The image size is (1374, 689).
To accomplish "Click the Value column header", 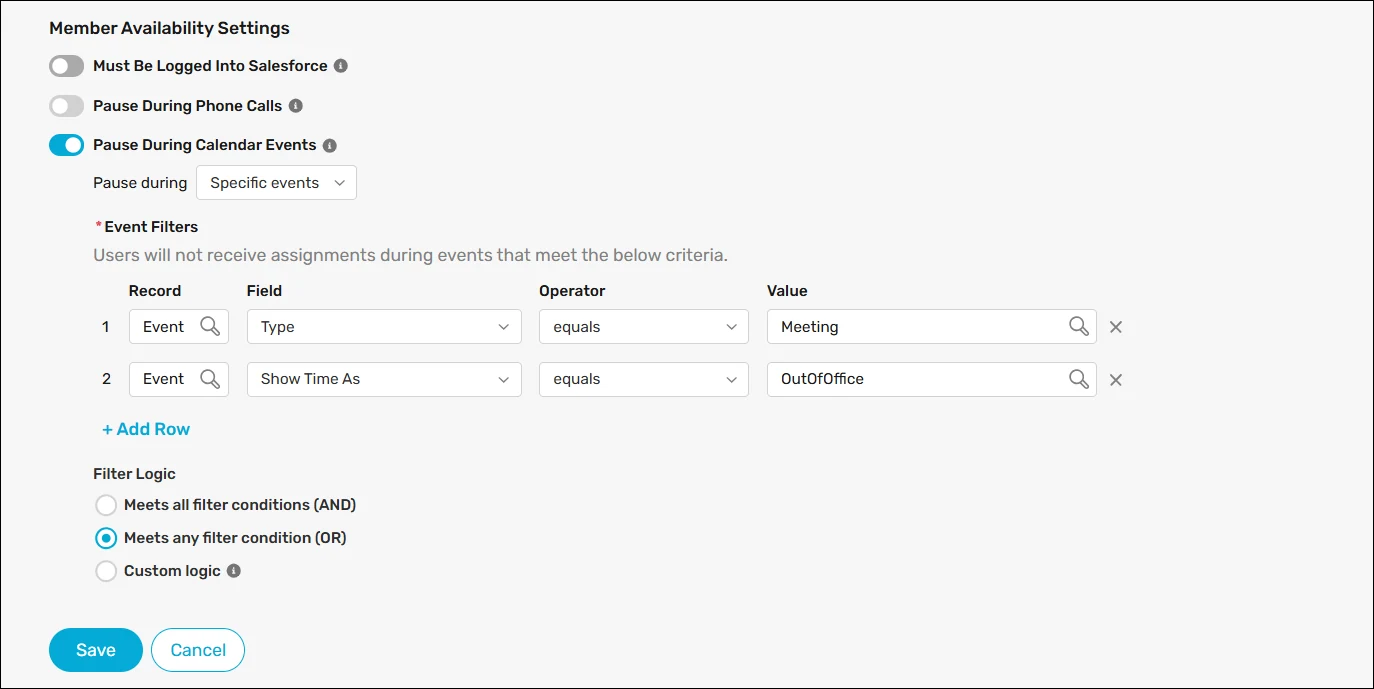I will pyautogui.click(x=787, y=291).
